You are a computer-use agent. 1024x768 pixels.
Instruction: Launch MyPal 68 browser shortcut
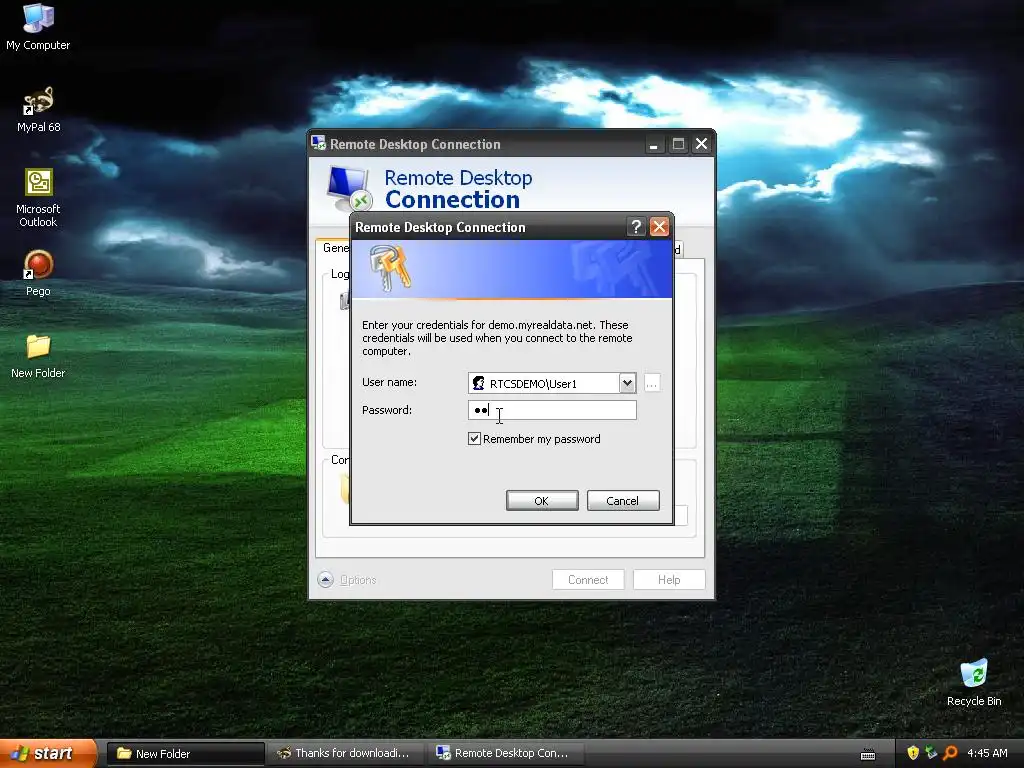click(38, 109)
